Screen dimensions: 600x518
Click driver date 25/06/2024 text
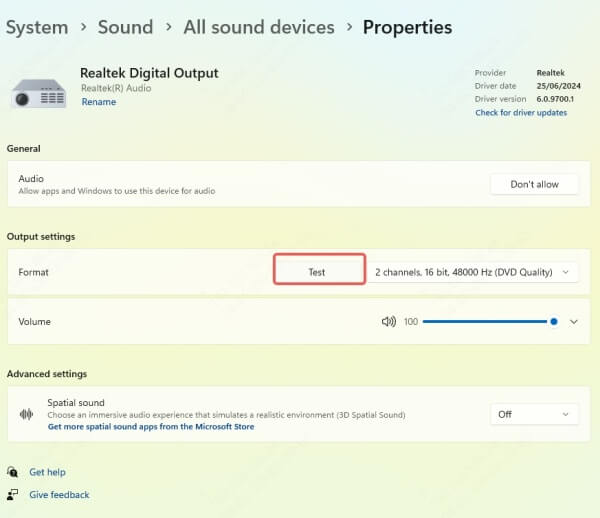point(559,86)
